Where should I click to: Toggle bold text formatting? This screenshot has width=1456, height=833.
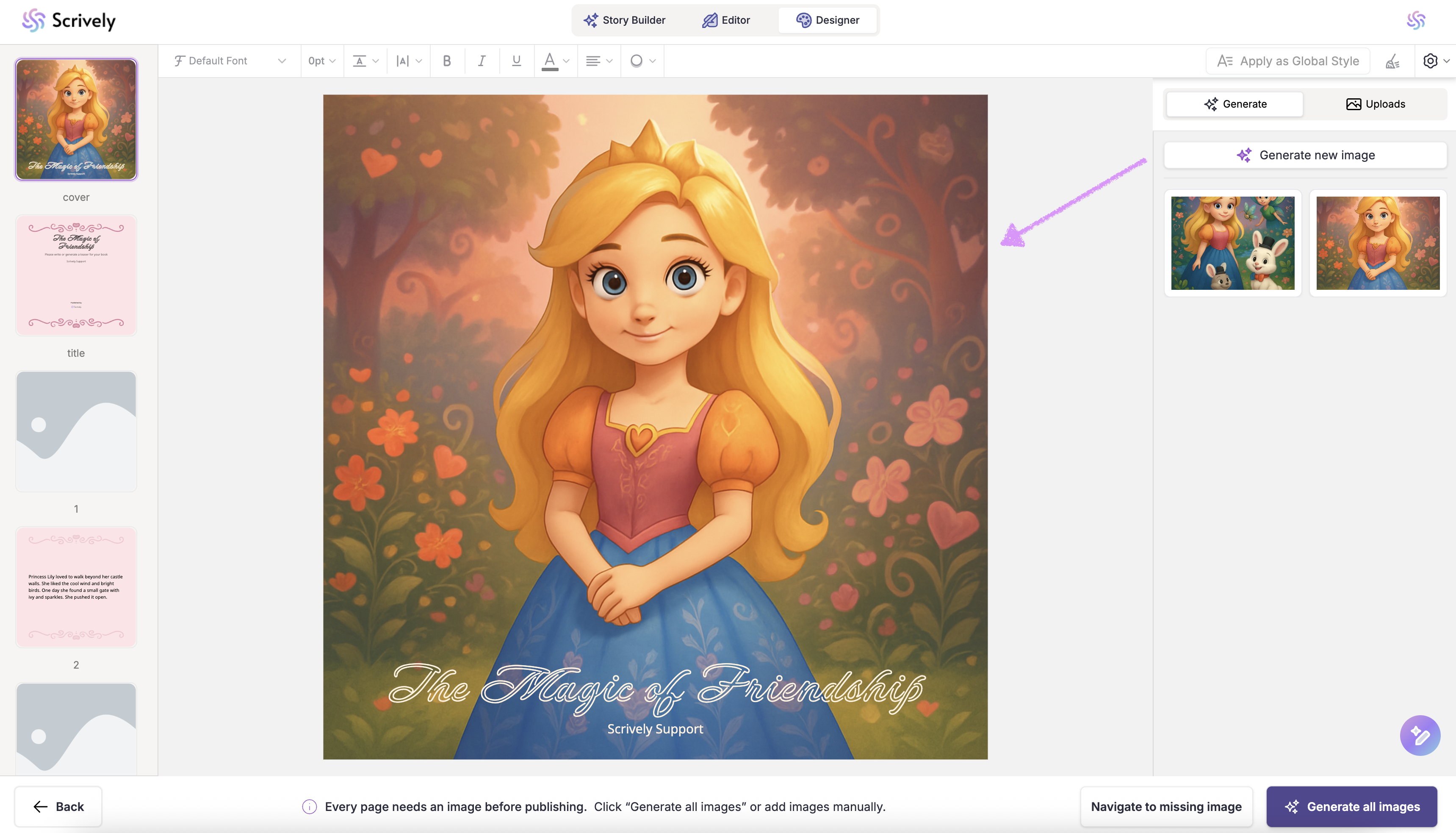pos(447,61)
